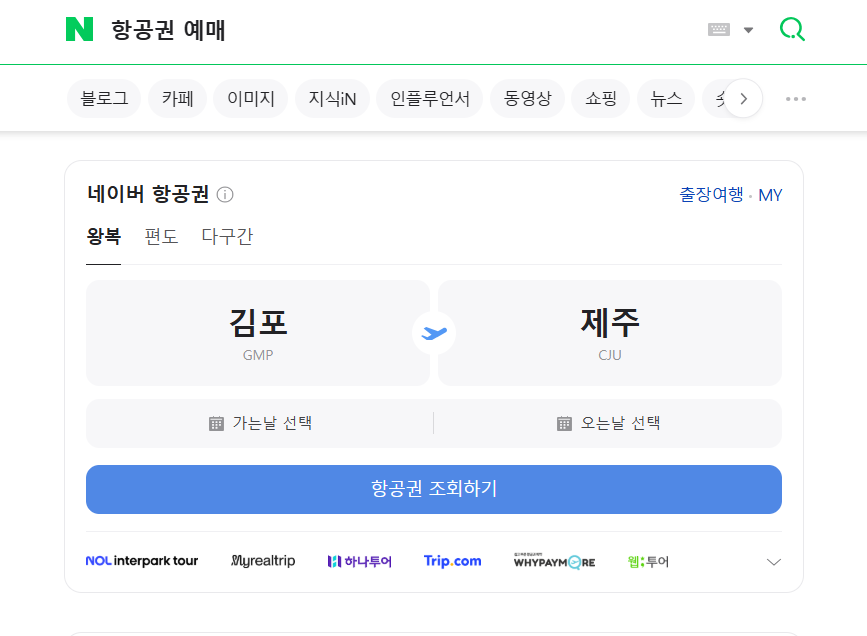Screen dimensions: 867x636
Task: Open search with the magnifier icon
Action: pos(791,29)
